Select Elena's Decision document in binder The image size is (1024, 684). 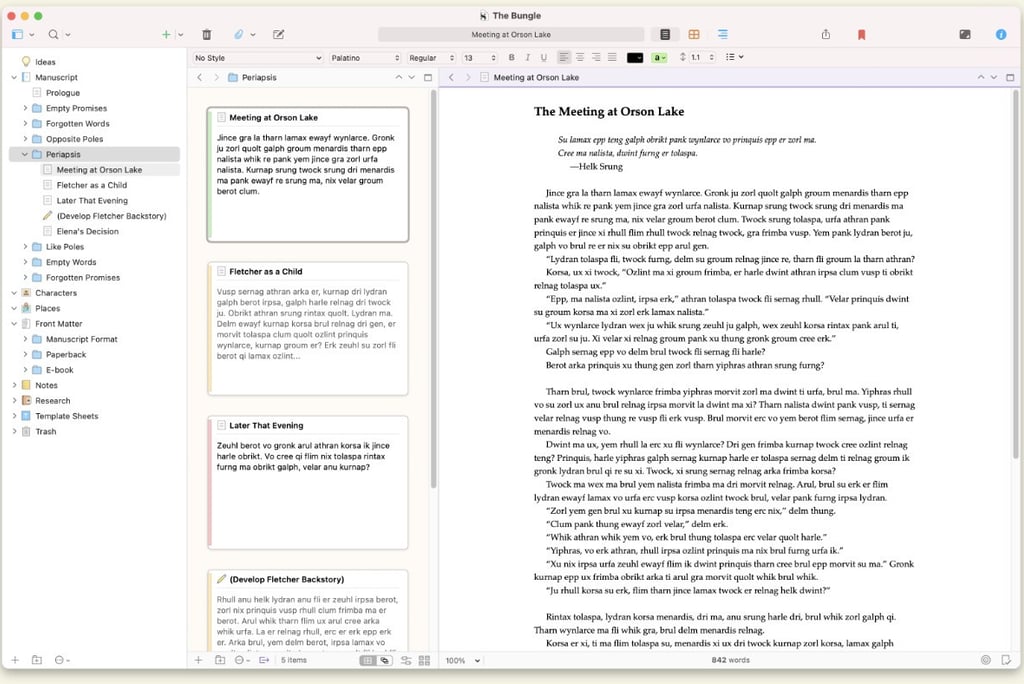[88, 231]
